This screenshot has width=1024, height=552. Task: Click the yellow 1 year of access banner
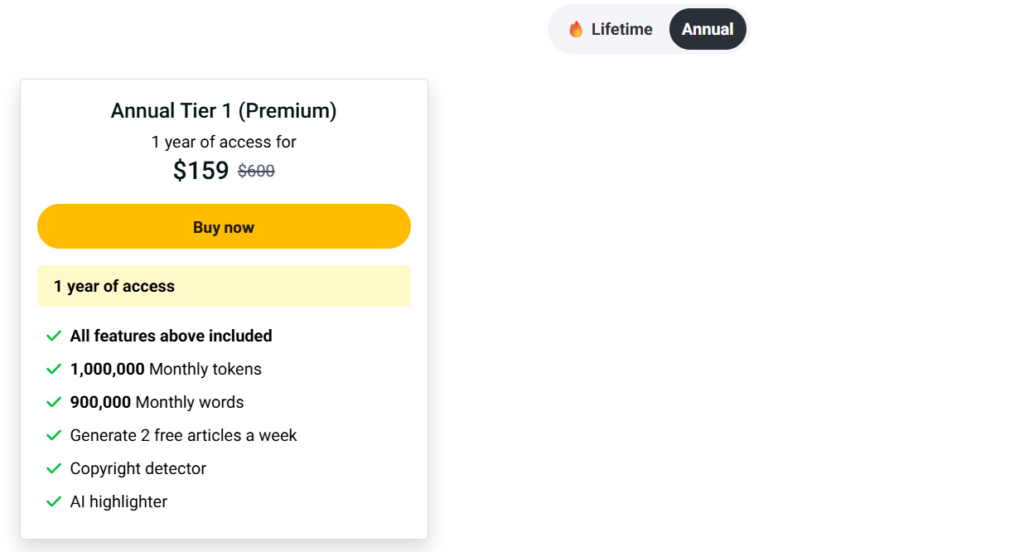224,286
